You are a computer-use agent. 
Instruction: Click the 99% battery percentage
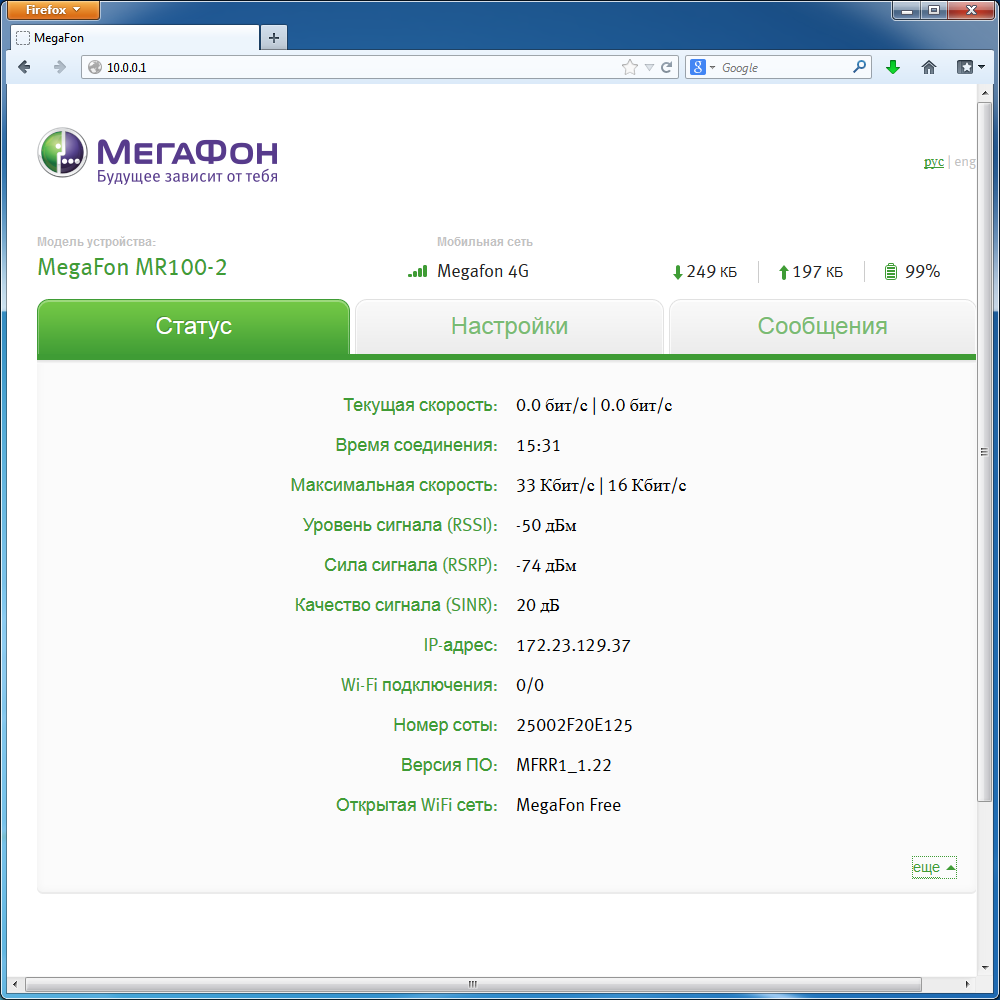922,272
